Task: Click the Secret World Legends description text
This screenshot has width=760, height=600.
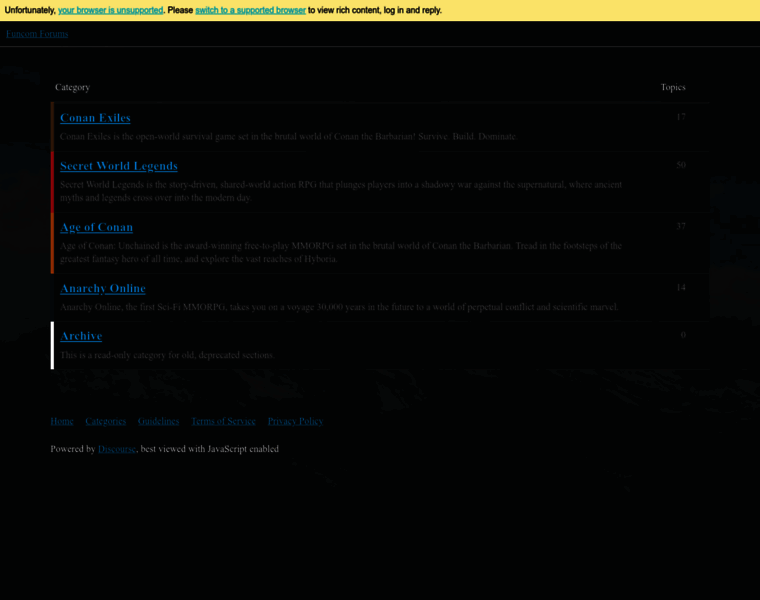Action: 341,191
